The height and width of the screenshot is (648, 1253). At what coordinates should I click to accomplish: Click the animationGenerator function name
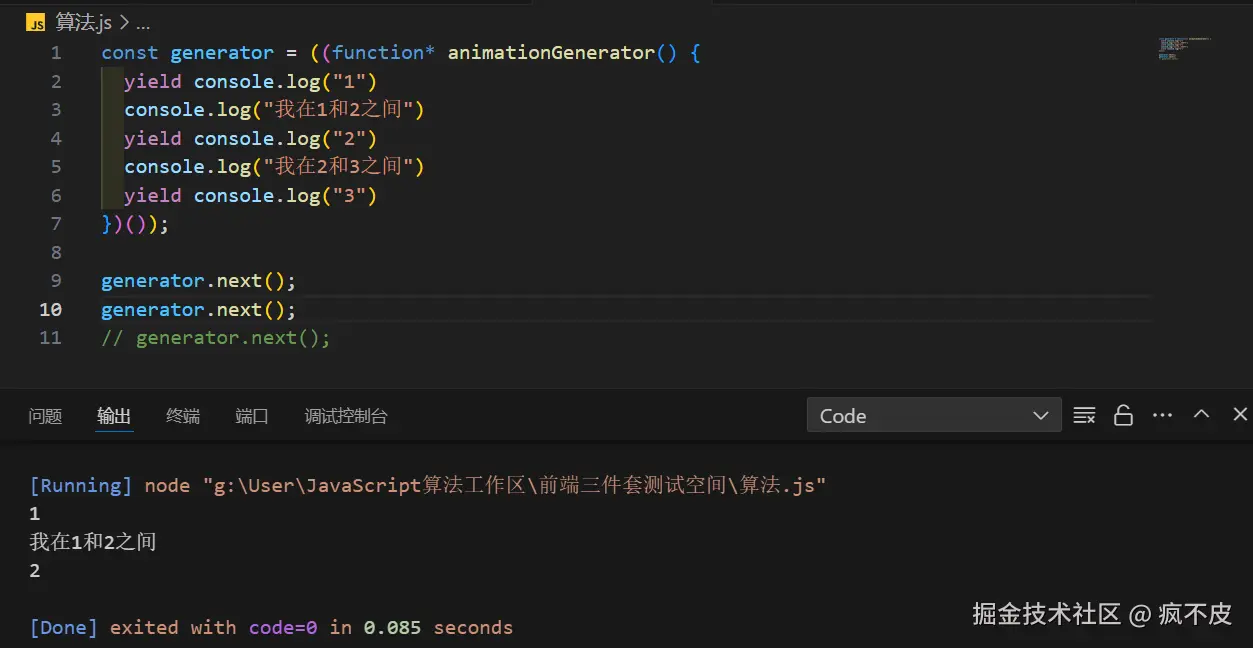(x=551, y=53)
